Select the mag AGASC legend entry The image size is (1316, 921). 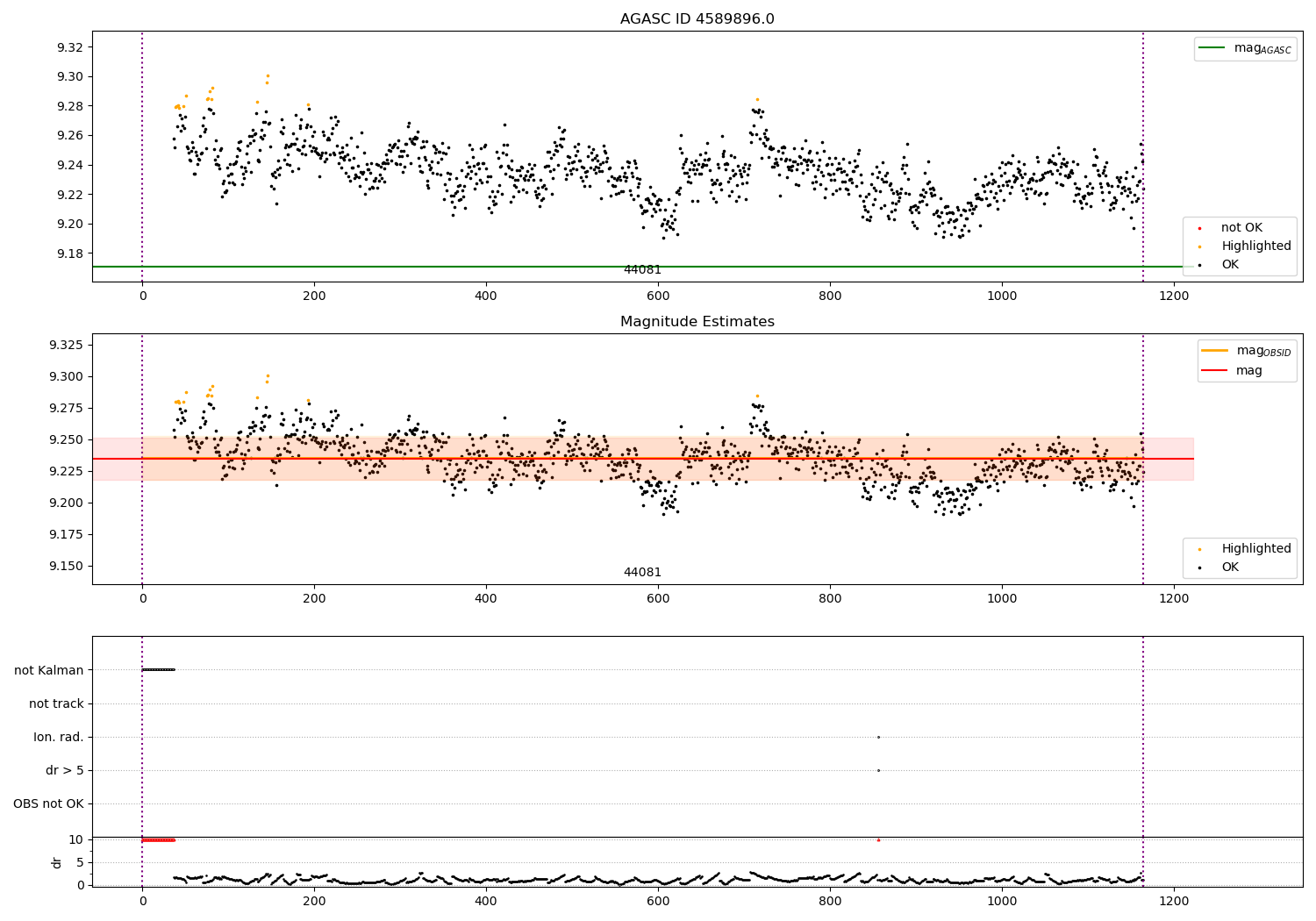(x=1245, y=48)
